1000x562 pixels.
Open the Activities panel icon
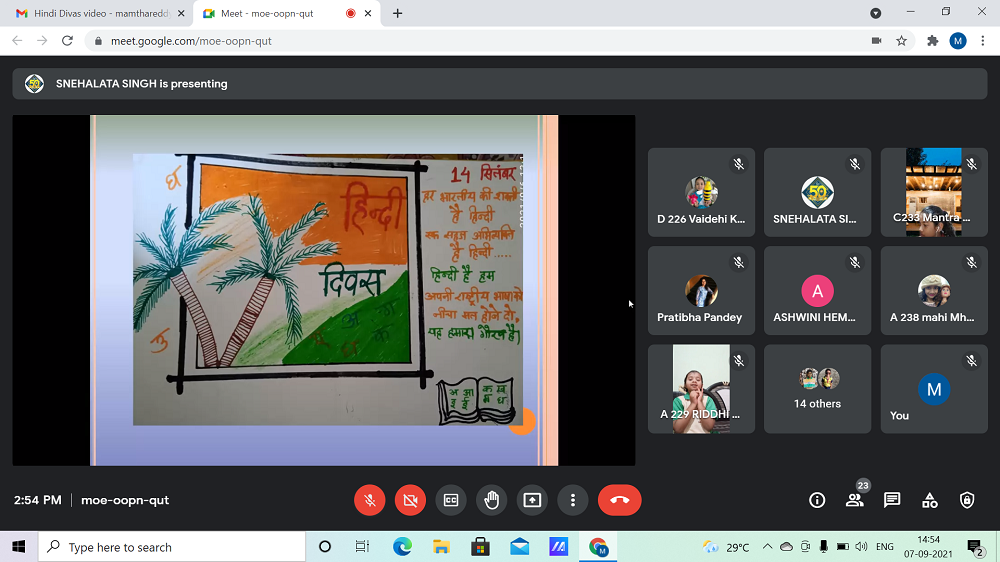(x=929, y=500)
